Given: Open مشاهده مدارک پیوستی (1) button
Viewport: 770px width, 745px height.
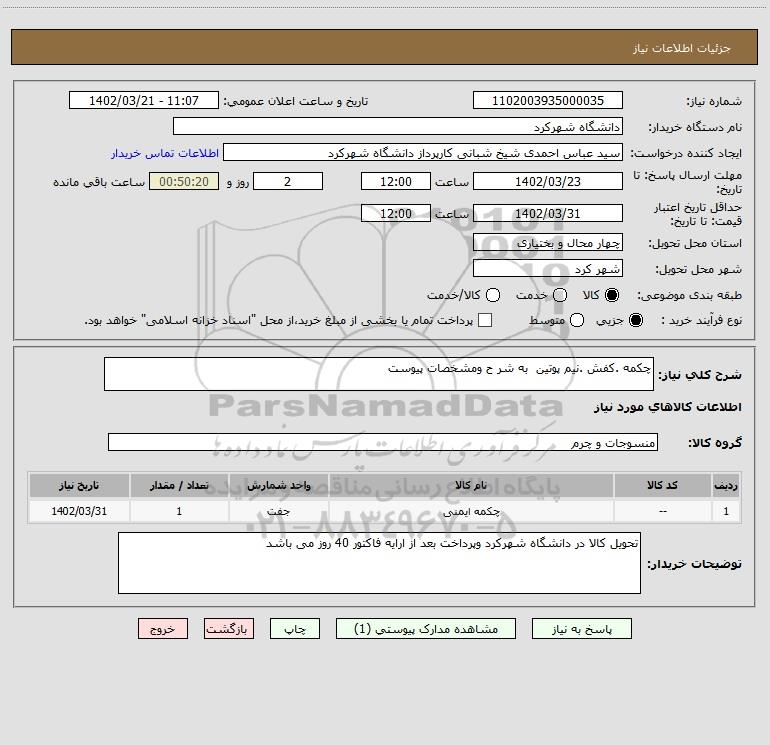Looking at the screenshot, I should (x=426, y=629).
